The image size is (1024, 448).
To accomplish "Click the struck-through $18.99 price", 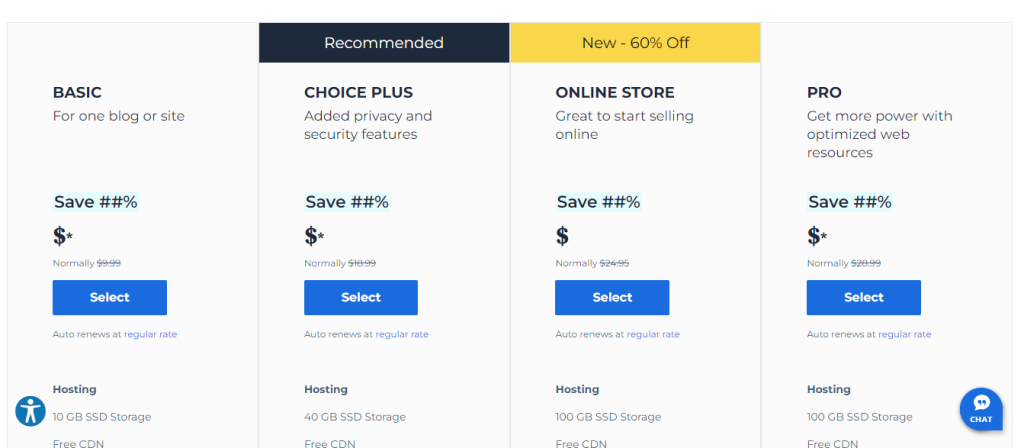I will [362, 263].
